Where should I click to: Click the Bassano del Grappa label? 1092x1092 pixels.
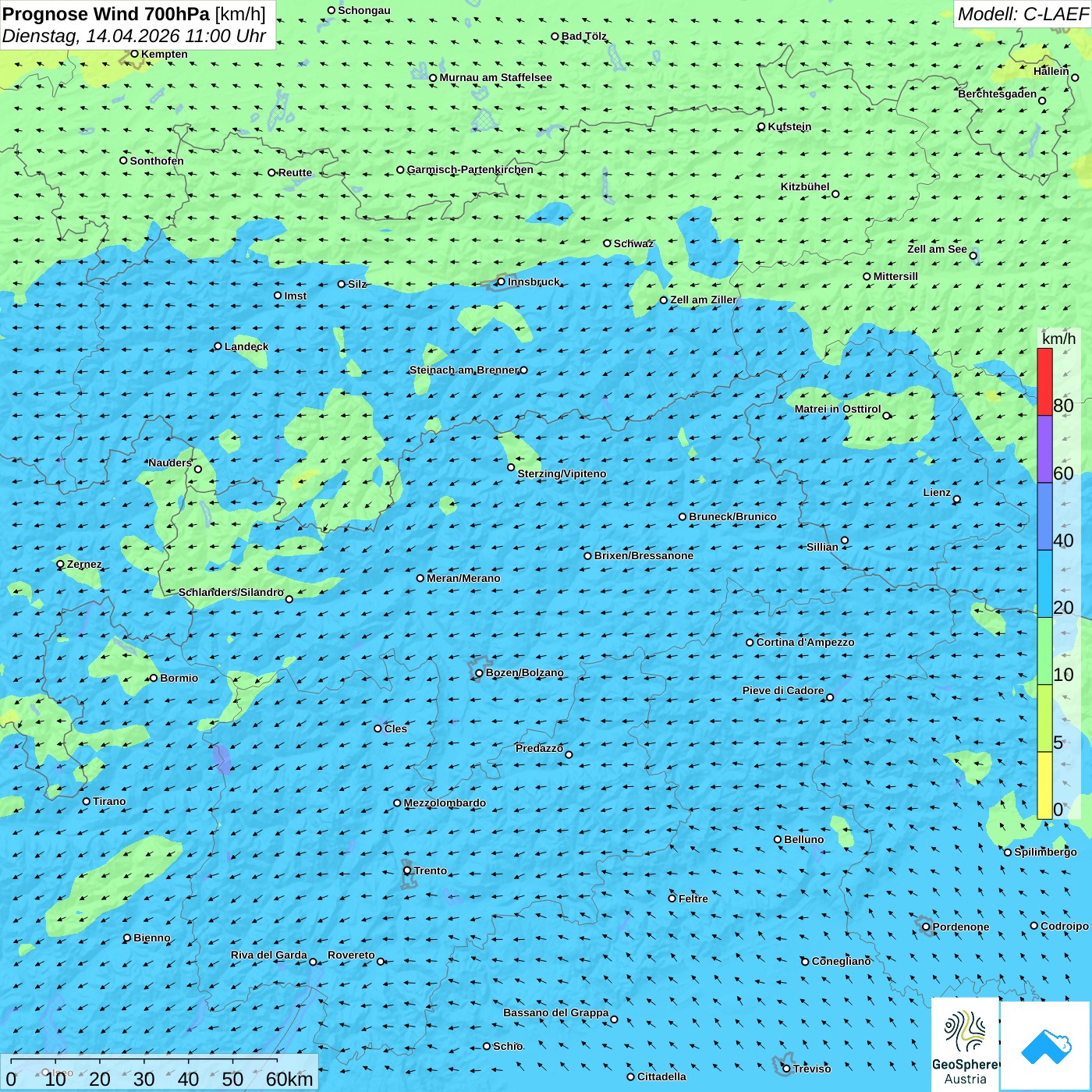click(556, 1012)
